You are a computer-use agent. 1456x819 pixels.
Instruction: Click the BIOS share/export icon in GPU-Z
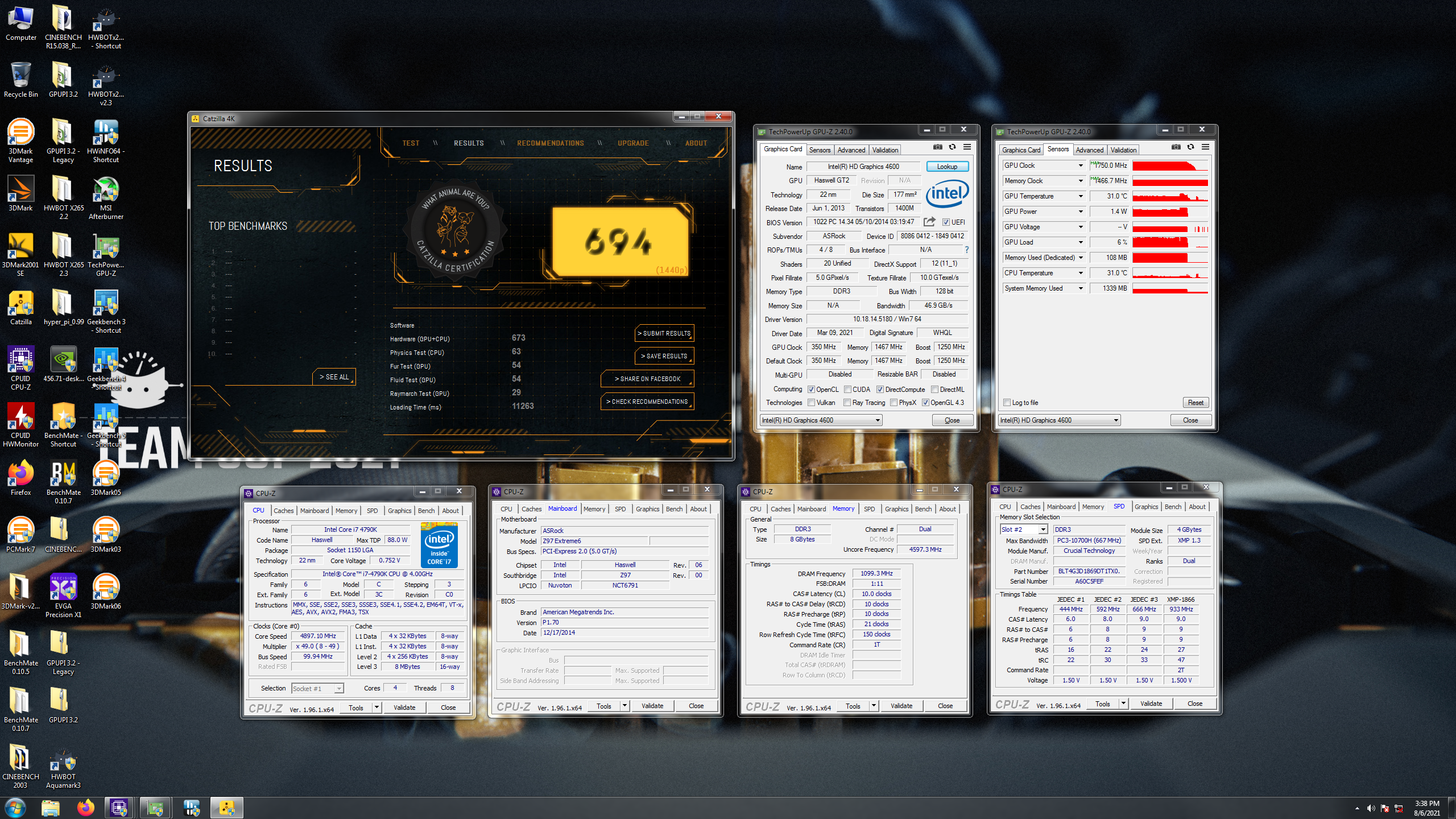tap(929, 222)
